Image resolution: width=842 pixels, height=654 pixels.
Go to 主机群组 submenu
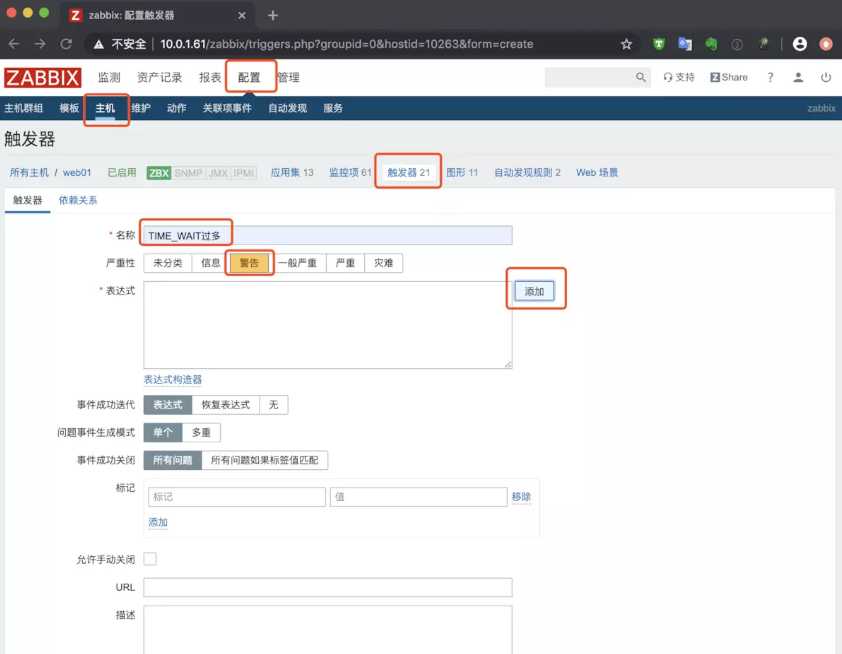click(24, 108)
